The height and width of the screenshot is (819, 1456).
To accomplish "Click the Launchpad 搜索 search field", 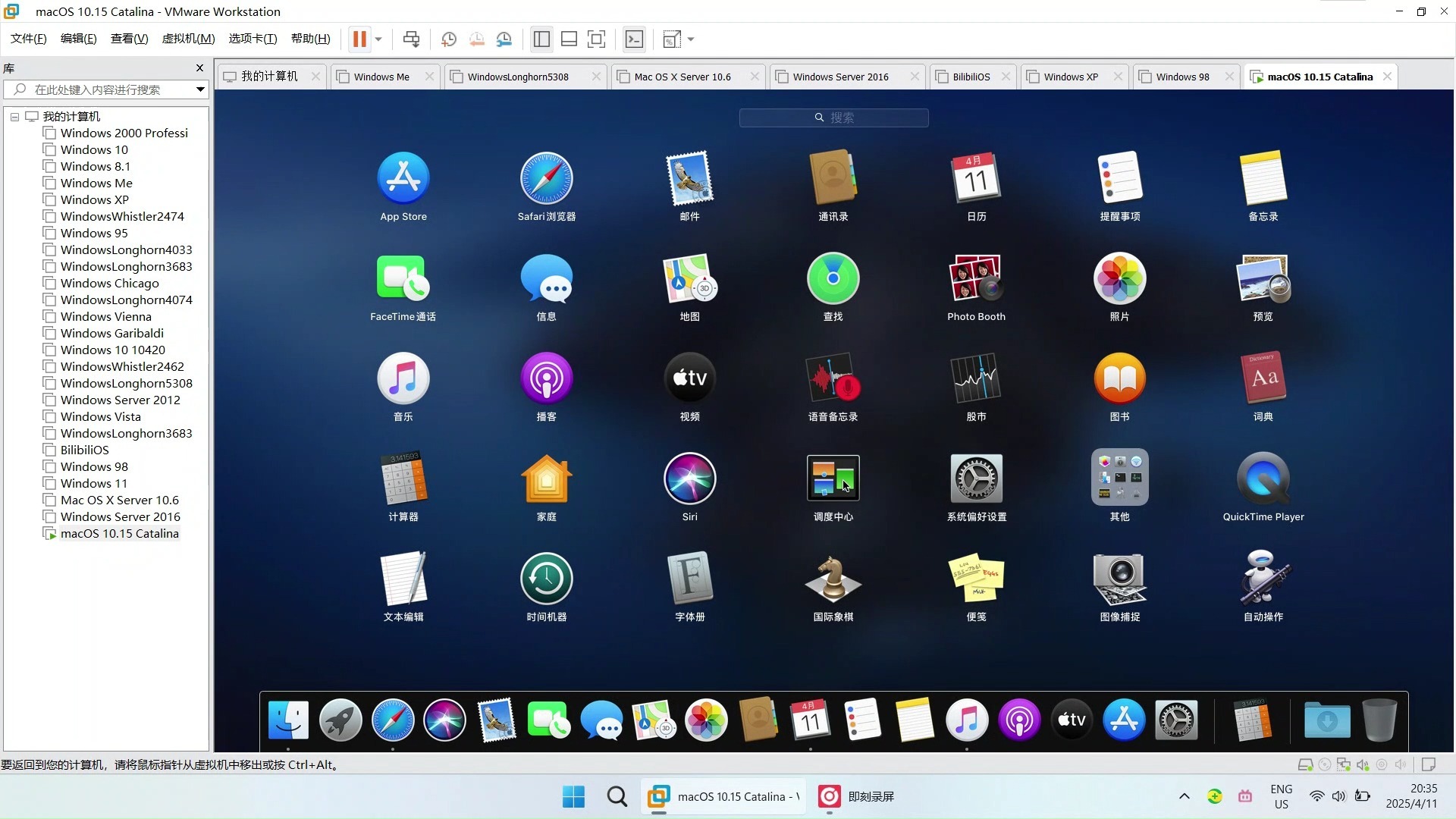I will [833, 118].
